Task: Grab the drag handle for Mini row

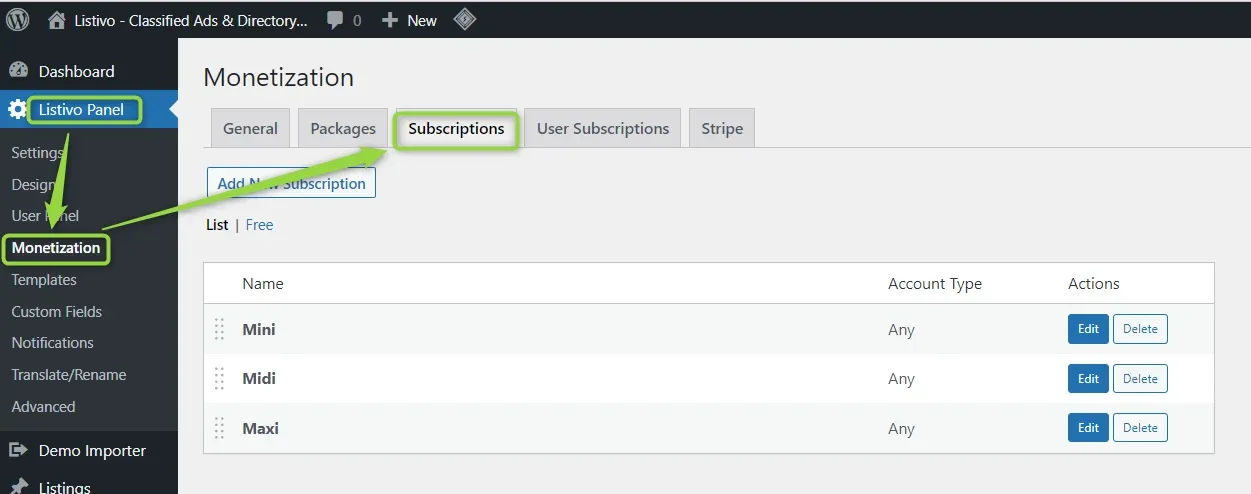Action: tap(219, 329)
